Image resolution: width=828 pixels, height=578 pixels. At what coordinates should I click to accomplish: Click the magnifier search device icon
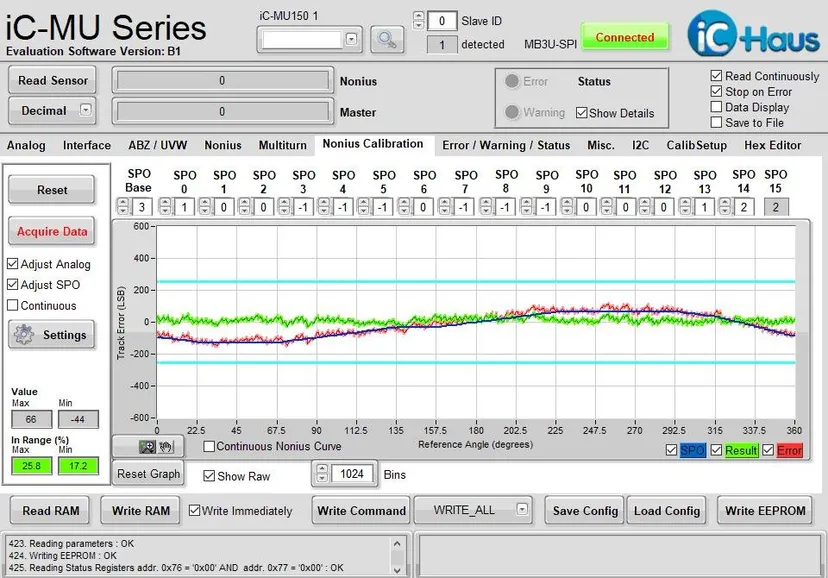(x=387, y=39)
